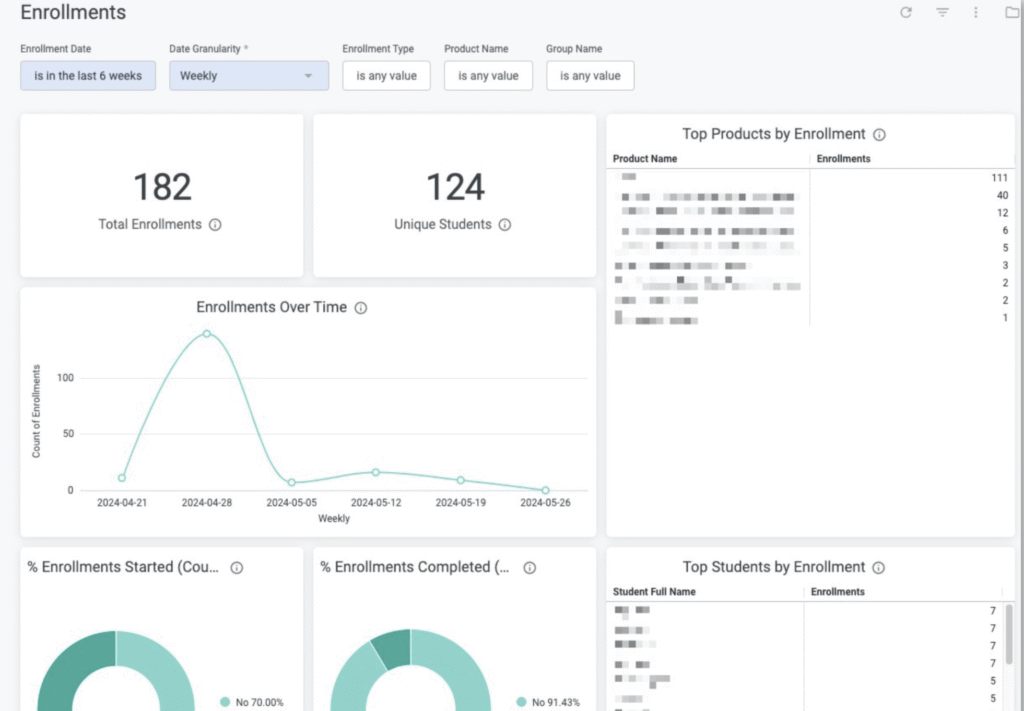Open the Enrollment Type filter
1024x711 pixels.
[387, 76]
